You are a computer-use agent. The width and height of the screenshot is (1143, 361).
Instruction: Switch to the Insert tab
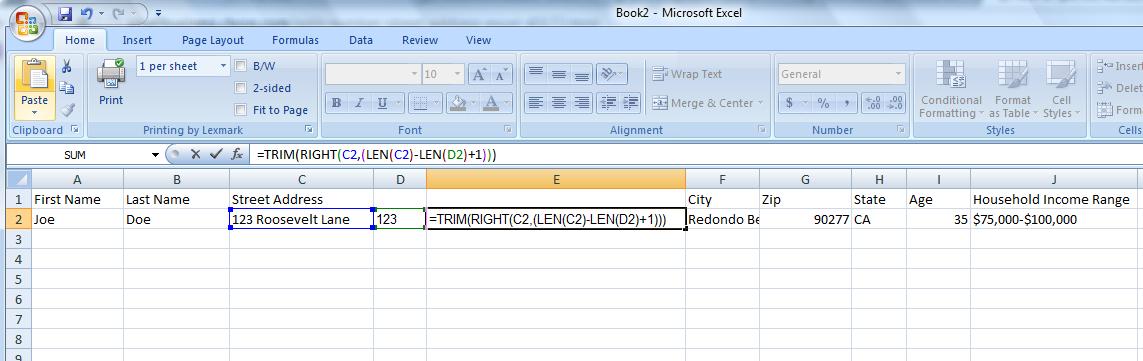(137, 40)
